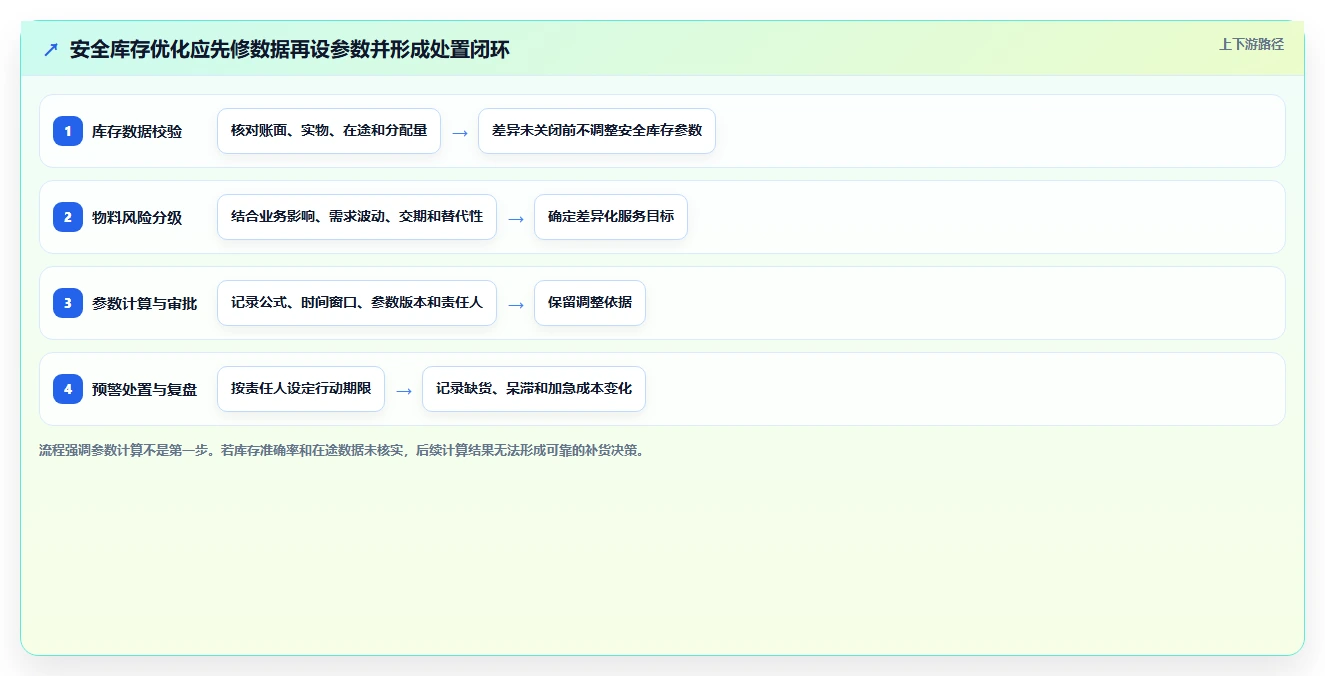
Task: Click the 差异未关闭前不调整安全库存参数 box
Action: tap(597, 131)
